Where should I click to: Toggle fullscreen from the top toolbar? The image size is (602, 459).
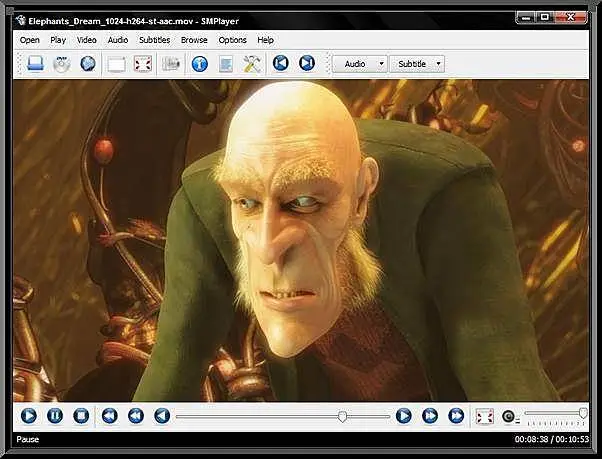(x=143, y=64)
